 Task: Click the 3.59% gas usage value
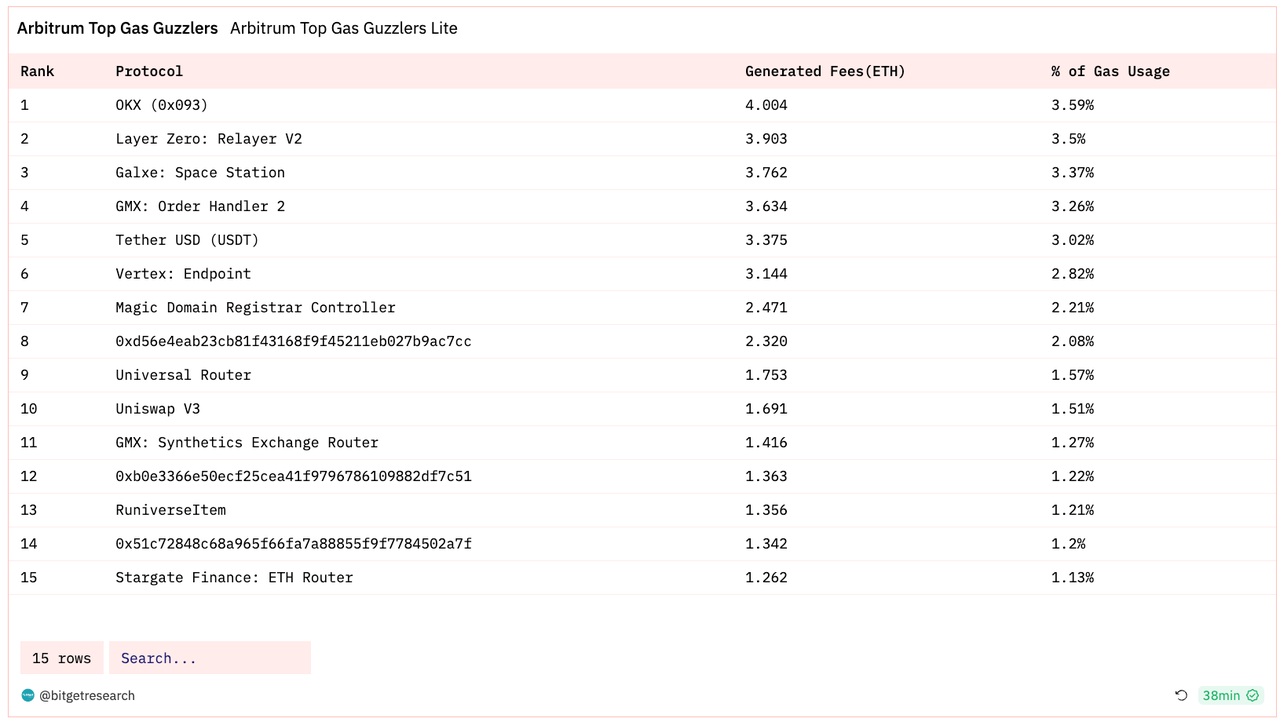[1072, 105]
